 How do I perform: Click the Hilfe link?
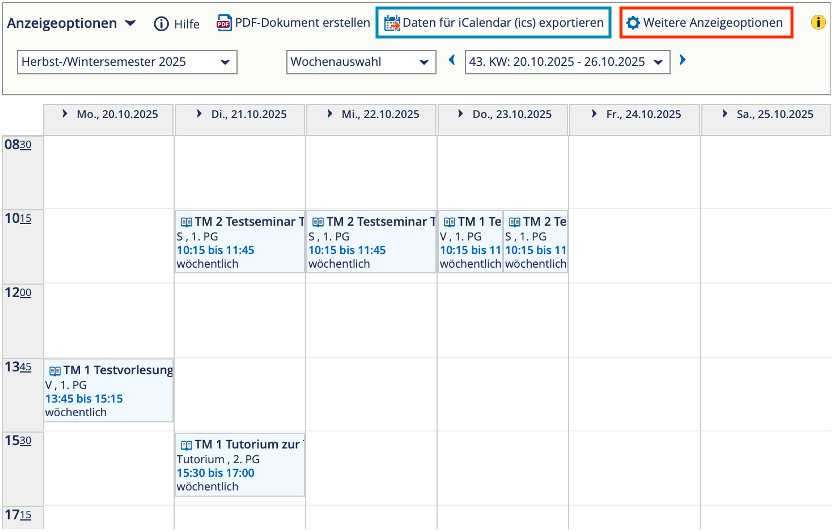tap(186, 24)
